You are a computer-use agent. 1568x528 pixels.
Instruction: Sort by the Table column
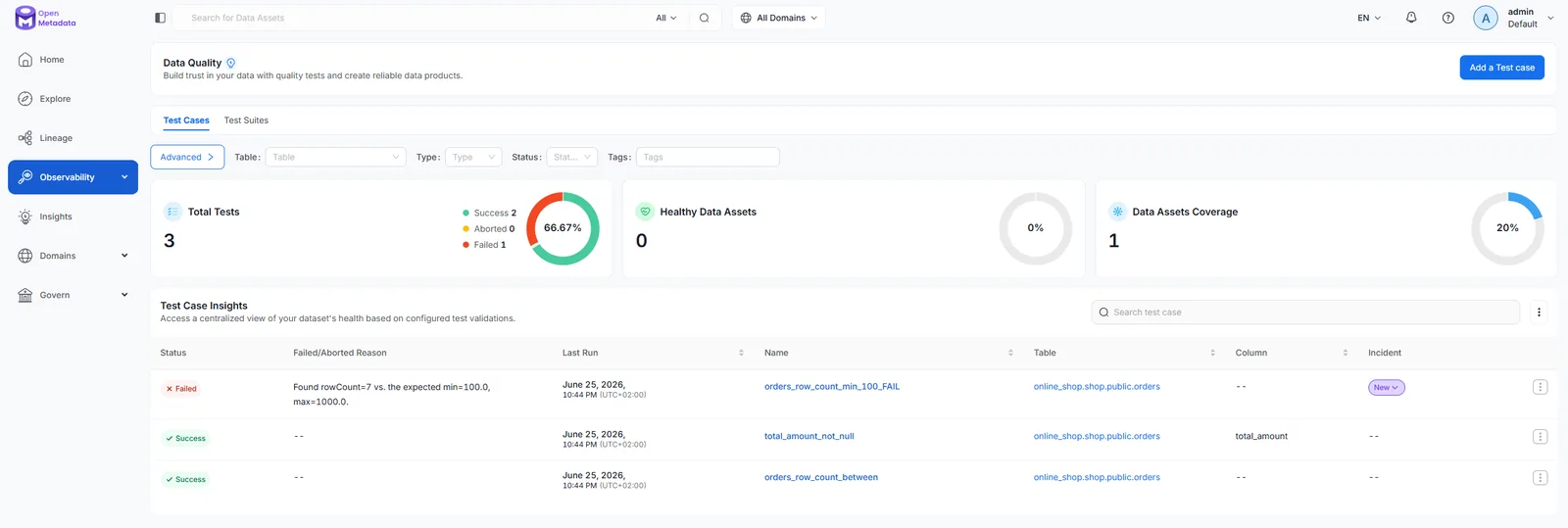pyautogui.click(x=1212, y=353)
